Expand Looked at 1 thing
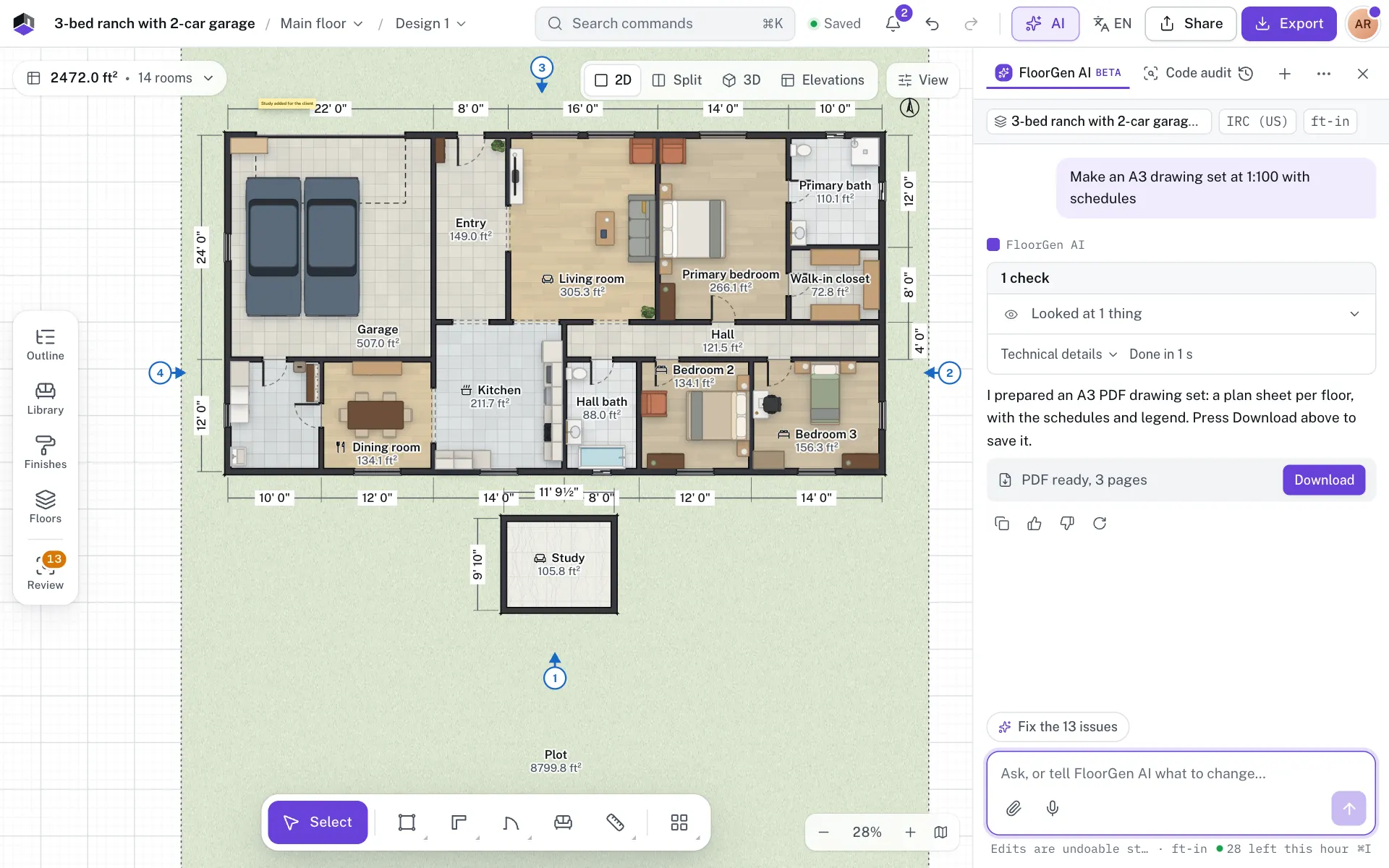 pyautogui.click(x=1181, y=314)
